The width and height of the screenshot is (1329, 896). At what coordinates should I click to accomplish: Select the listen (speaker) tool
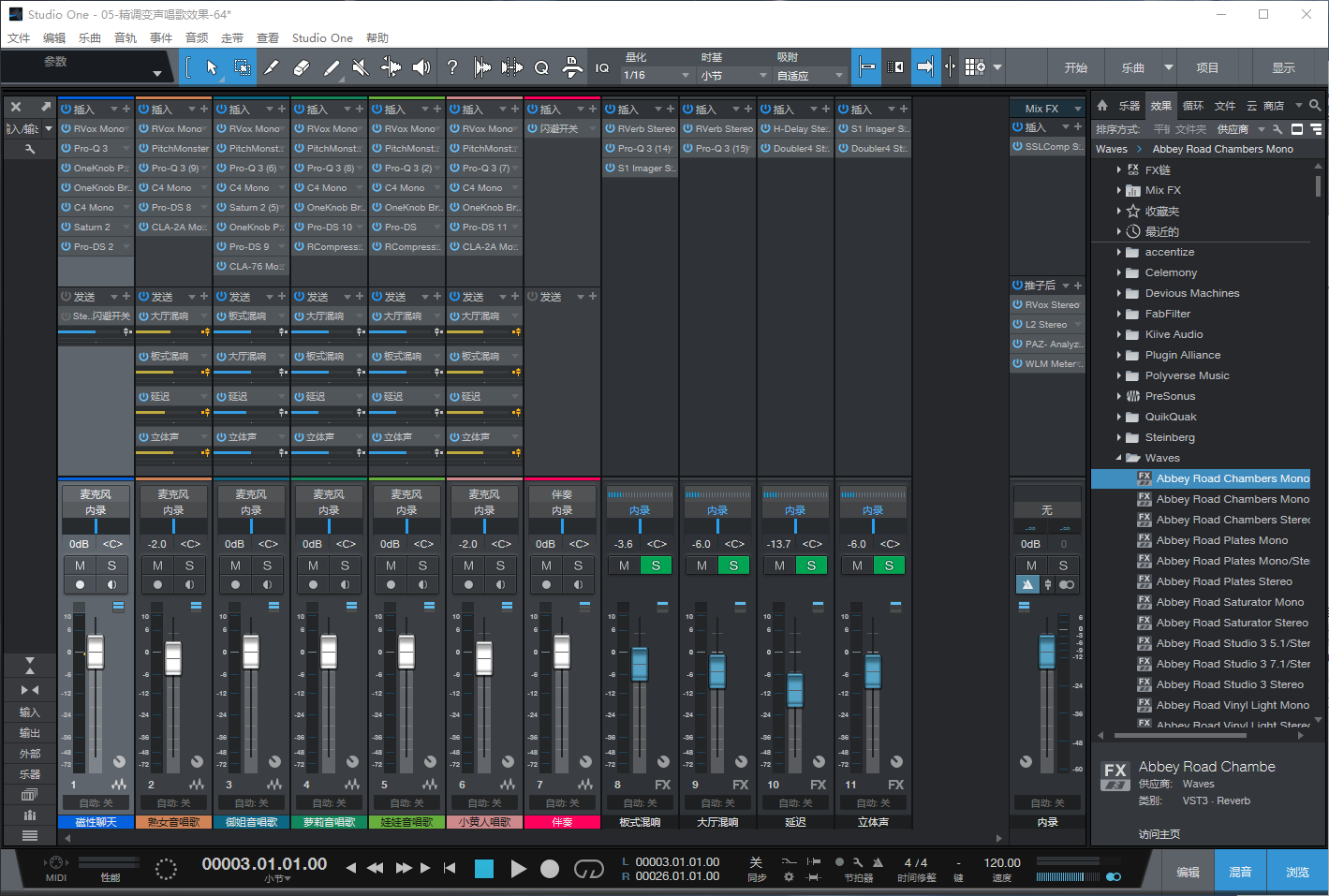(x=421, y=67)
